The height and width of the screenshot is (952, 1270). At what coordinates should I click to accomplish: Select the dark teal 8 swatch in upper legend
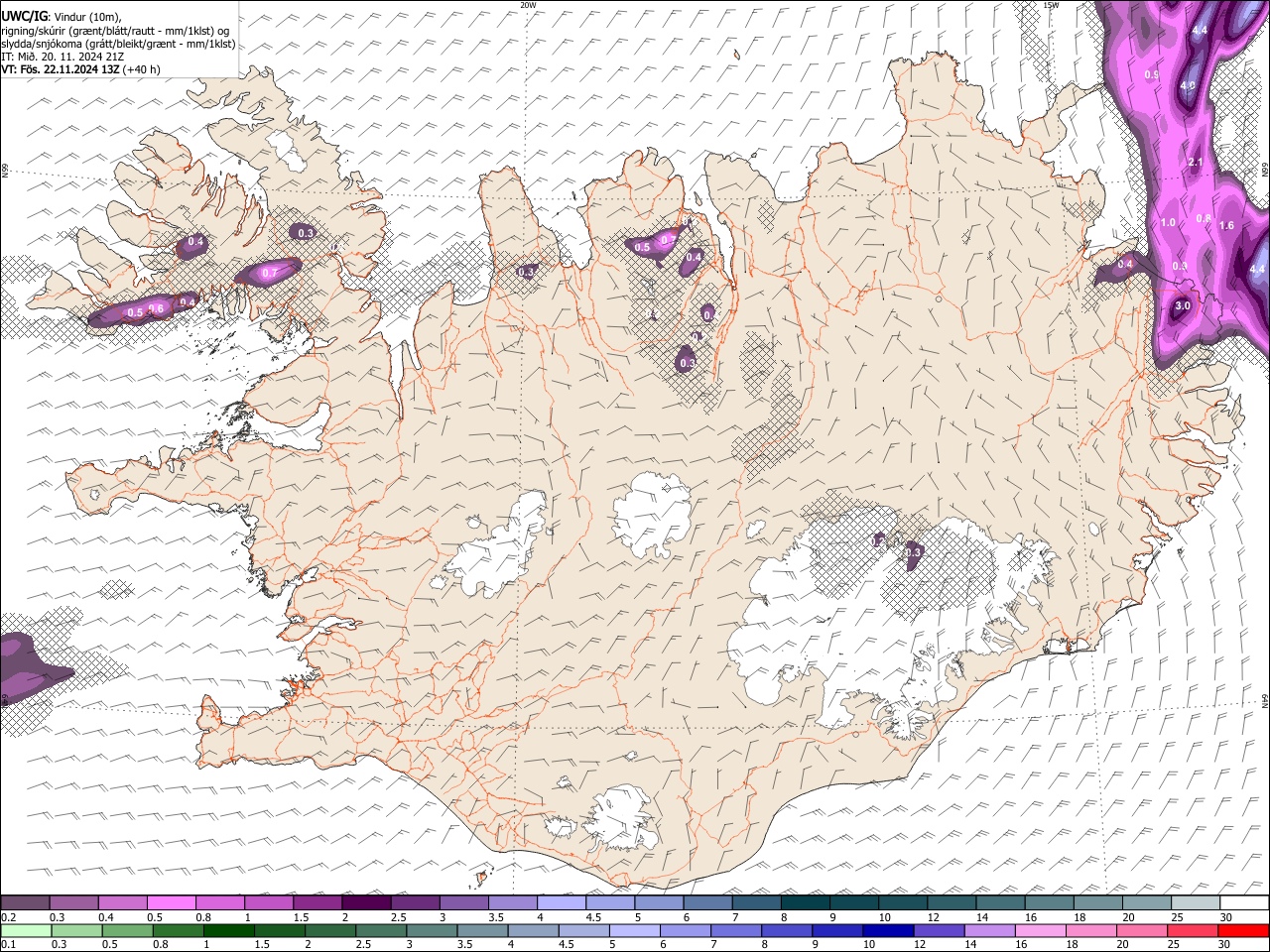tap(805, 903)
